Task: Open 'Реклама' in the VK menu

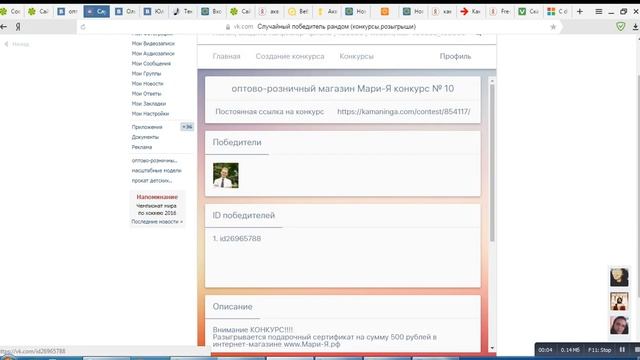Action: 142,147
